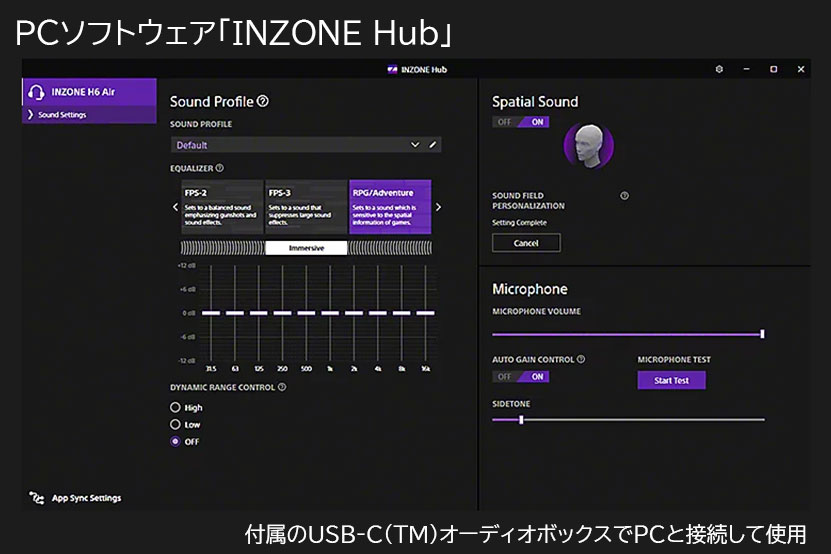Image resolution: width=831 pixels, height=554 pixels.
Task: Open Sound Profile help icon
Action: pos(262,101)
